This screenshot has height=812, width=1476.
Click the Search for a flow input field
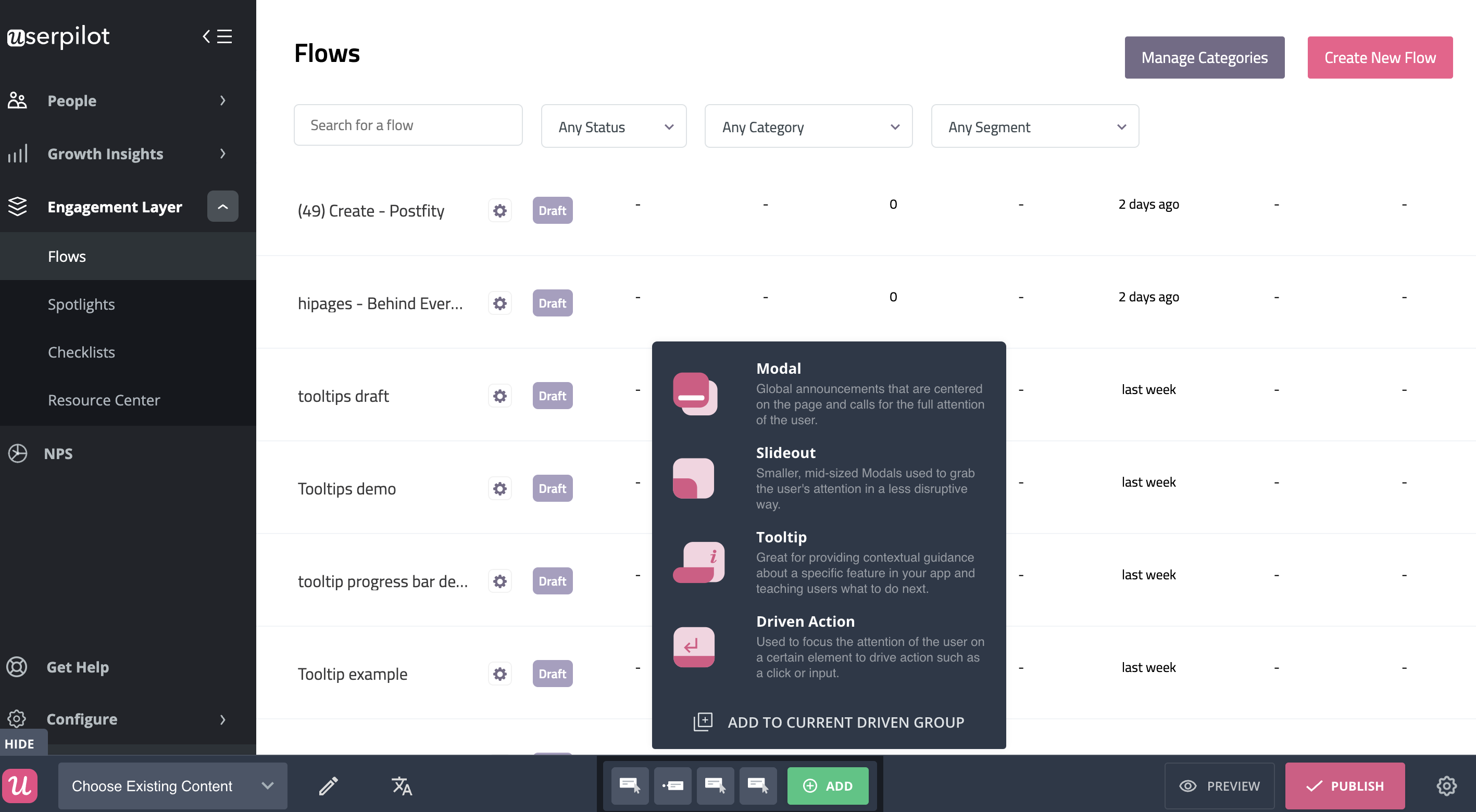(409, 125)
